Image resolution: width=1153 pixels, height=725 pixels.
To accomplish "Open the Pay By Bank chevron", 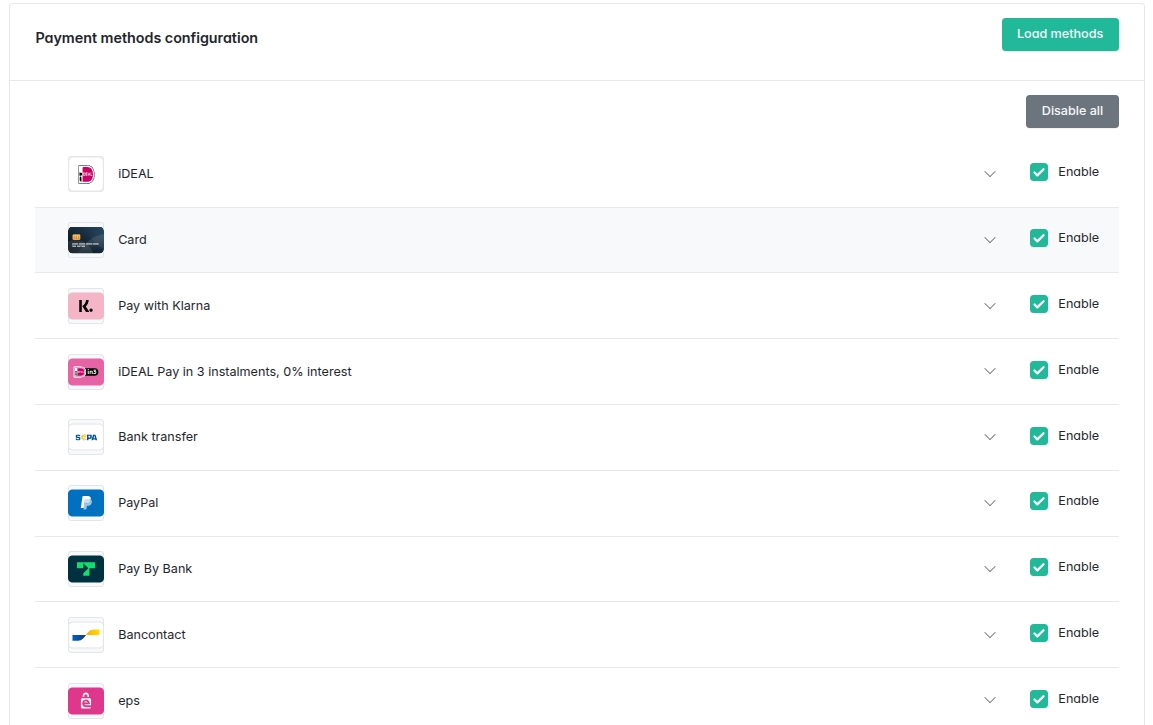I will [x=990, y=569].
